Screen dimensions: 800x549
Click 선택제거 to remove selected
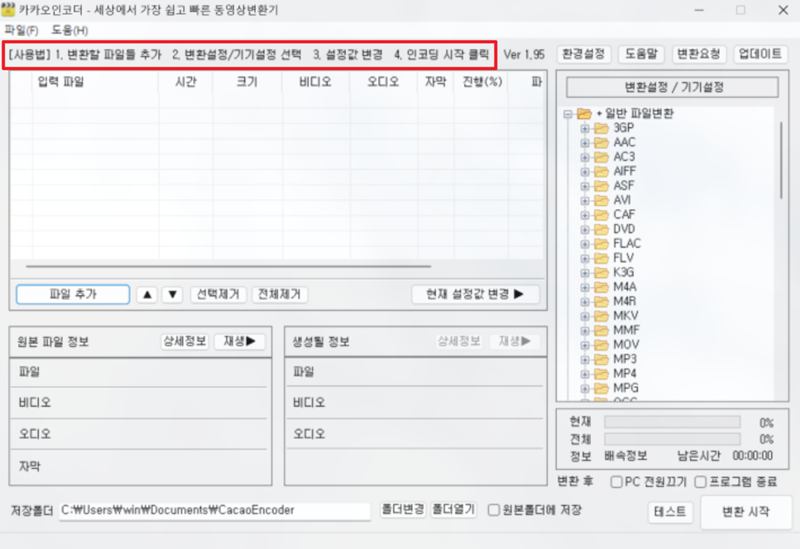[x=218, y=294]
